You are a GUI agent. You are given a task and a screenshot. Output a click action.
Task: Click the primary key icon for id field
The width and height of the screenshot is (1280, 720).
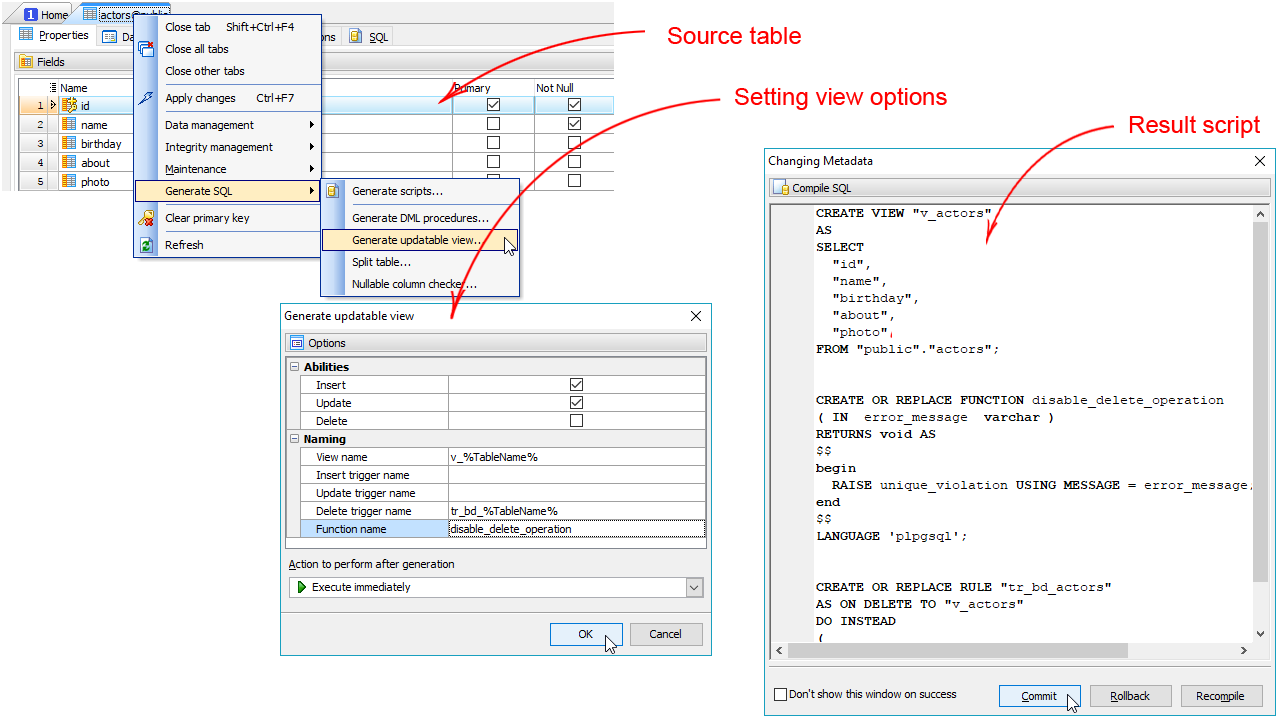pos(69,105)
